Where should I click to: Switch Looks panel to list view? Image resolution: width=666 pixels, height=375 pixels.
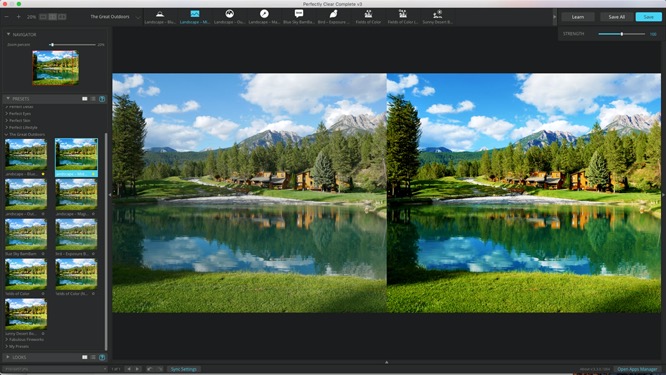pyautogui.click(x=93, y=357)
